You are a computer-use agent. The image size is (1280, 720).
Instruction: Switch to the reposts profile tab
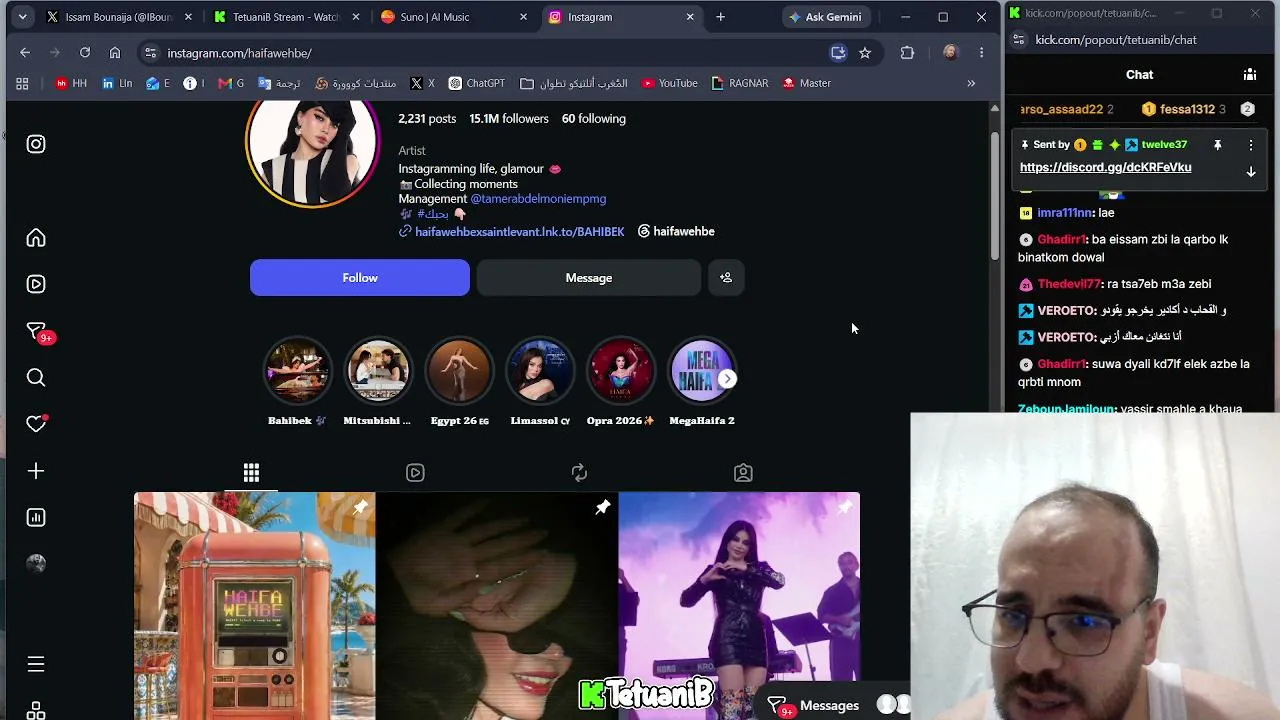[579, 472]
